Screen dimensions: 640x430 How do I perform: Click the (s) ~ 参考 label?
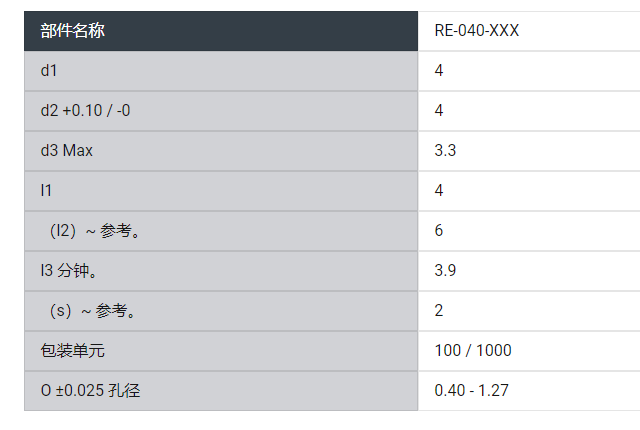pos(92,311)
